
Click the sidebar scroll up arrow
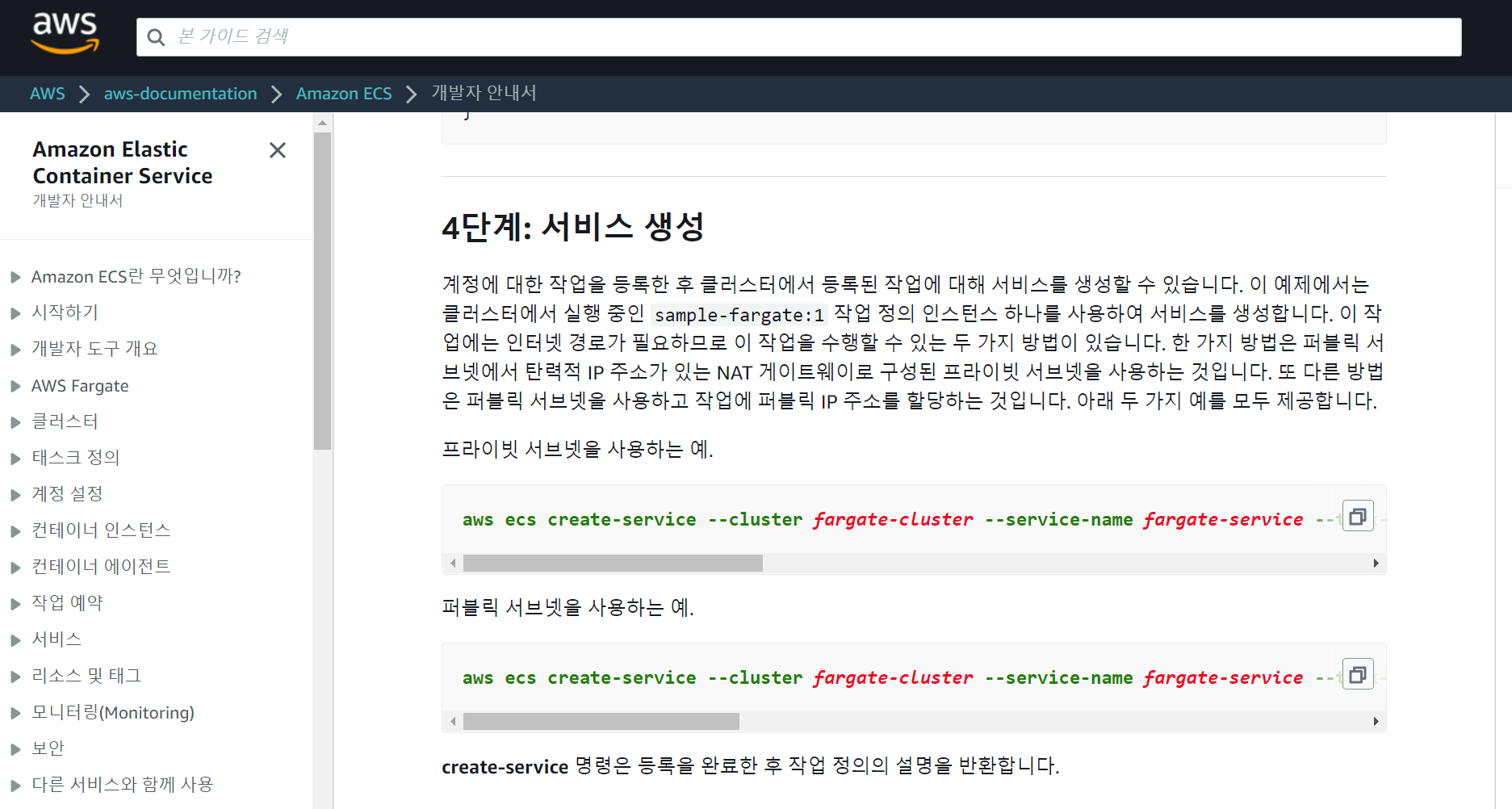323,123
